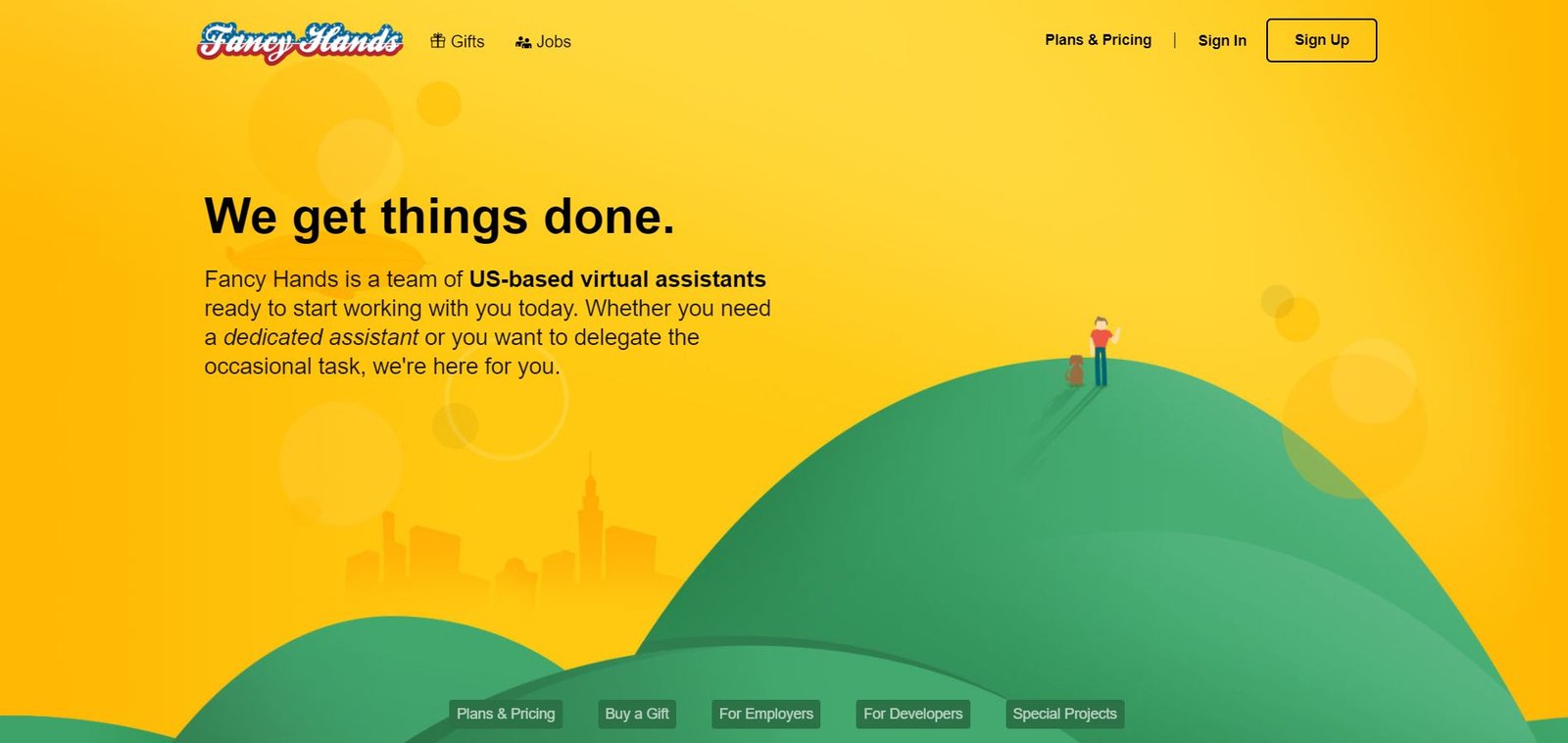Go to Sign In
Image resolution: width=1568 pixels, height=743 pixels.
(x=1222, y=40)
